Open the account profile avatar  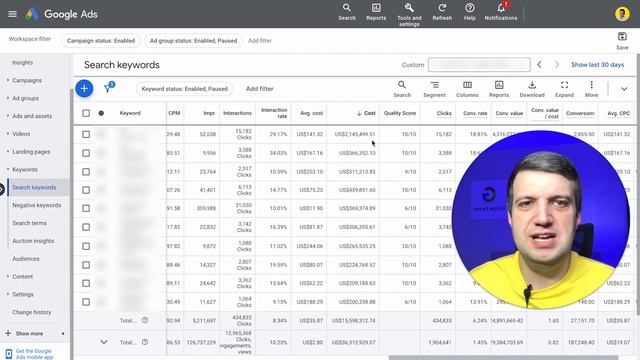622,14
